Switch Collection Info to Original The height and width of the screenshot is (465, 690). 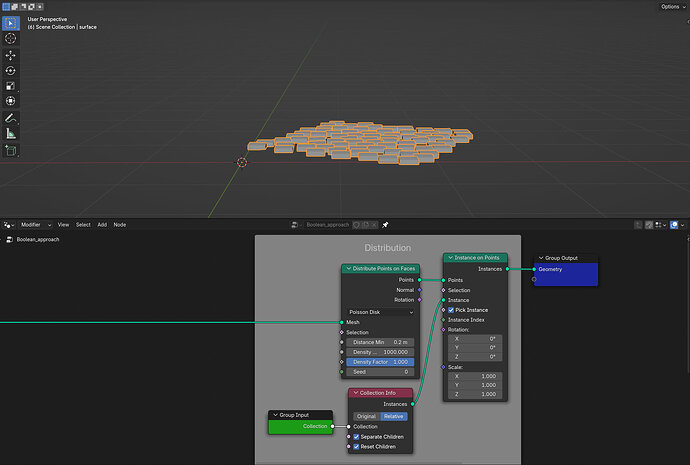pyautogui.click(x=367, y=416)
